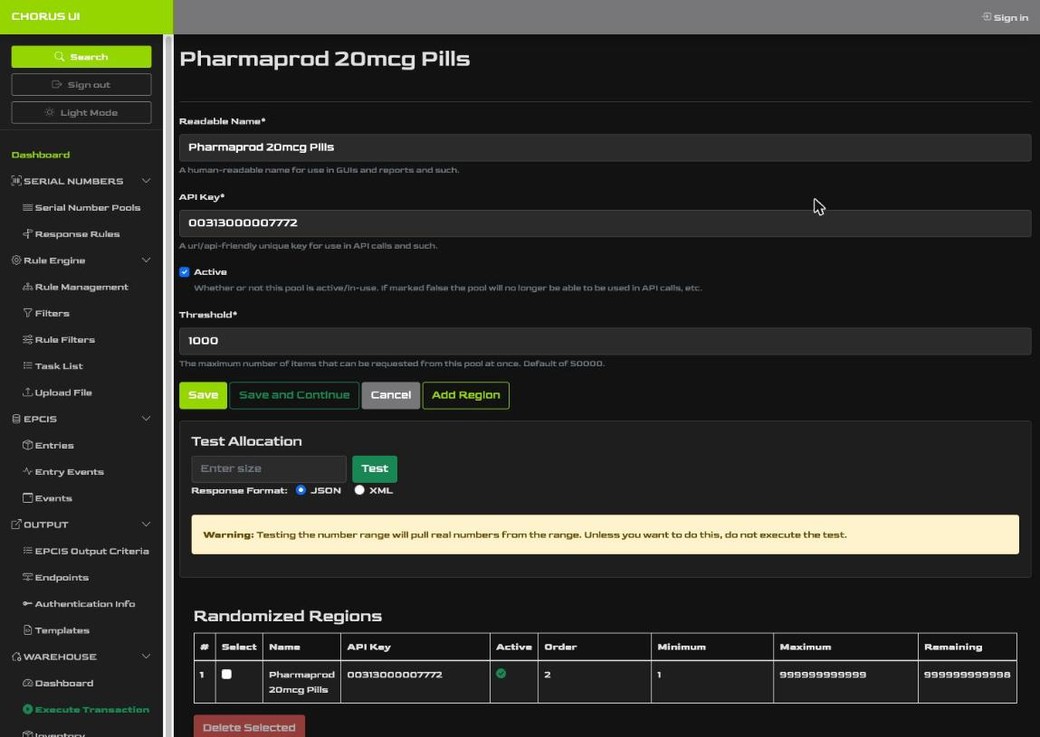Click Save and Continue
This screenshot has height=737, width=1040.
click(294, 395)
